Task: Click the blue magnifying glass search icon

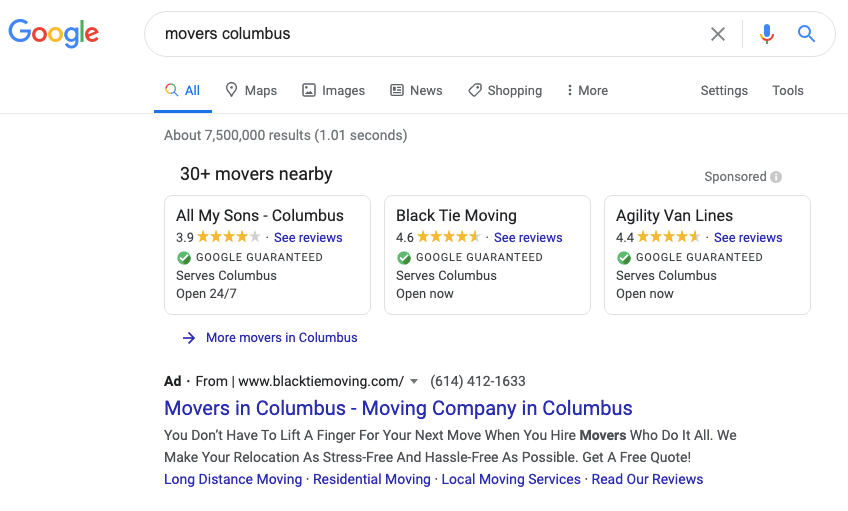Action: point(806,34)
